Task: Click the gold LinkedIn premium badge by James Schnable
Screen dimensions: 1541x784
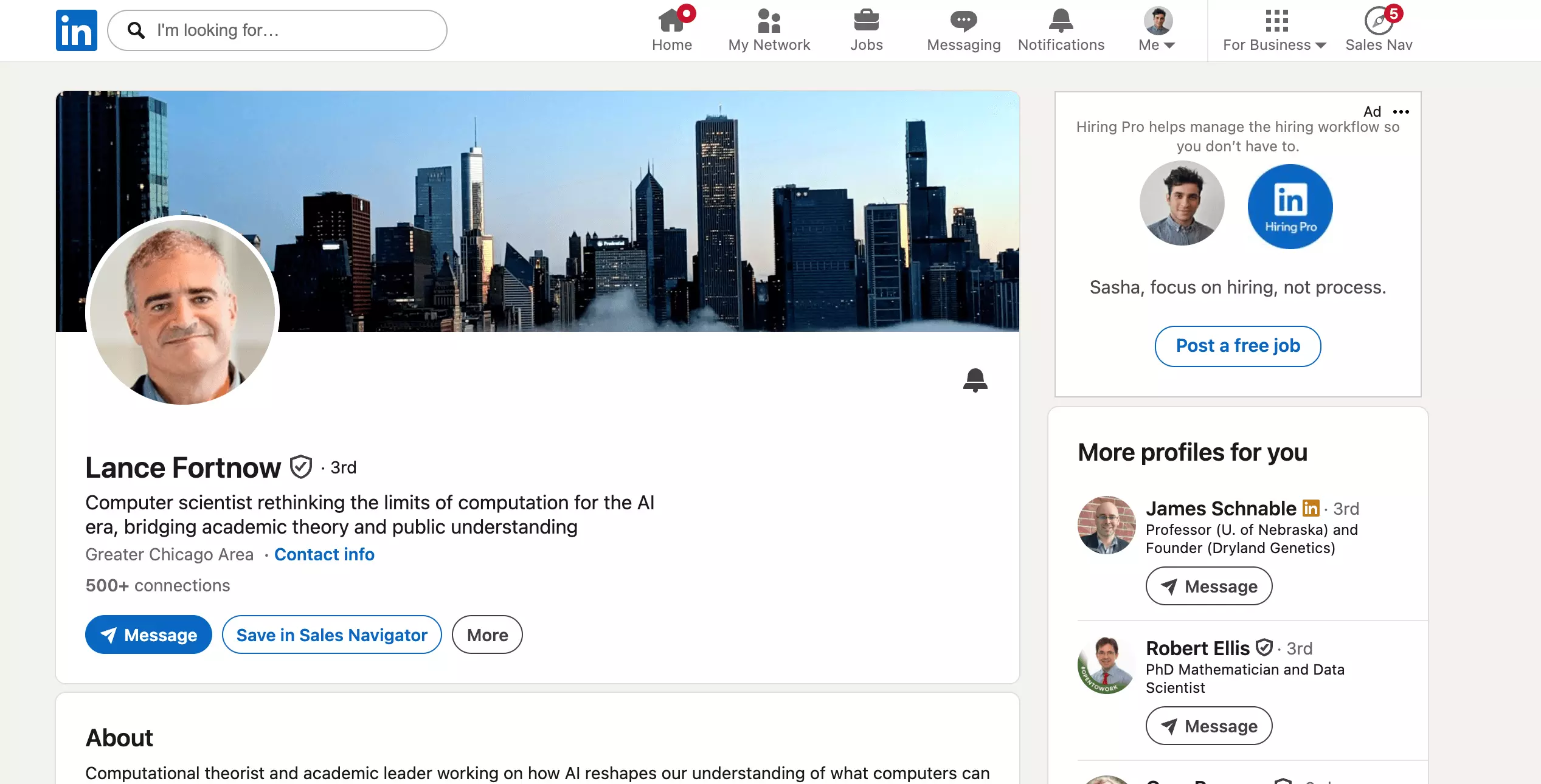Action: pyautogui.click(x=1311, y=508)
